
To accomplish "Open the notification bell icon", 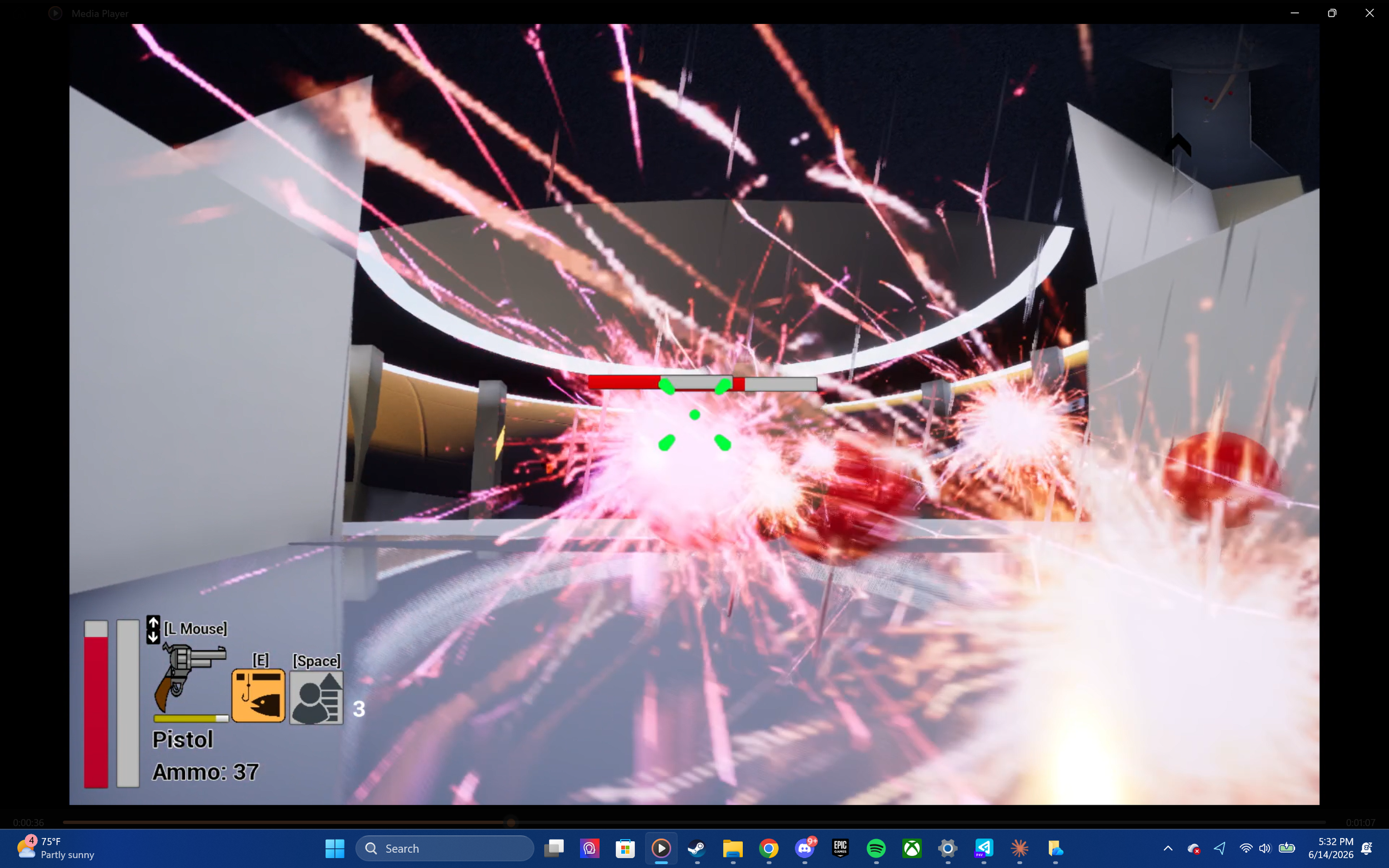I will (1367, 848).
